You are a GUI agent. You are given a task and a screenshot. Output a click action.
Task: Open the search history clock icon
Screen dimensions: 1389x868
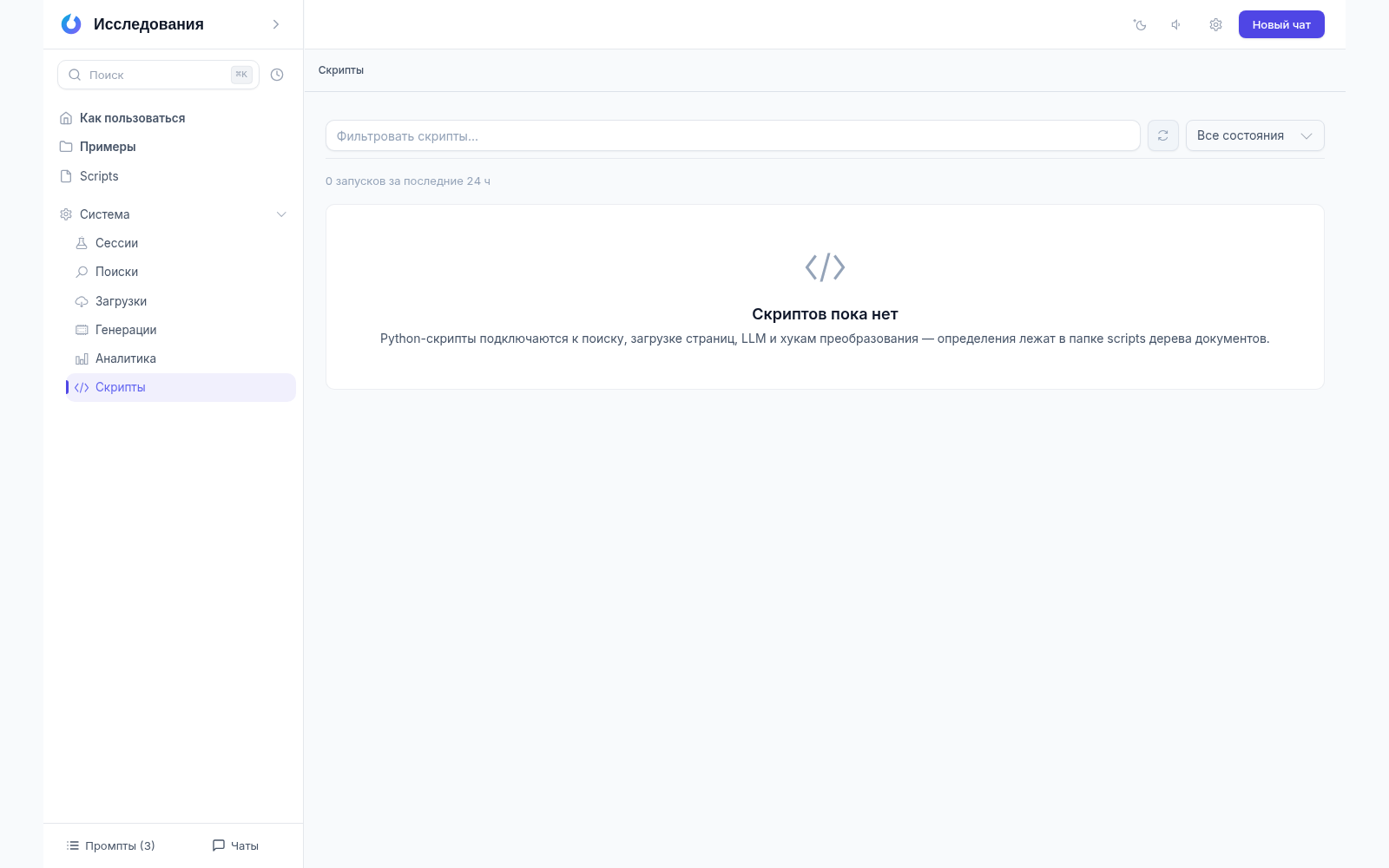pyautogui.click(x=277, y=75)
